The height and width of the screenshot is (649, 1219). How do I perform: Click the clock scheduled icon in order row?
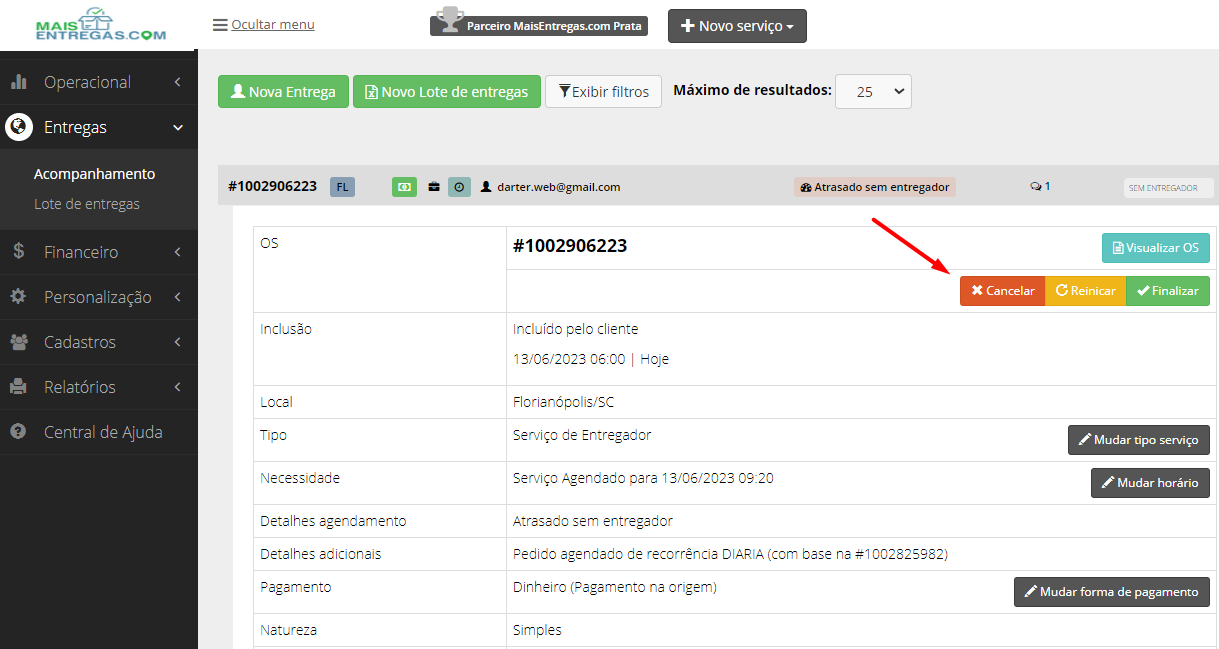coord(459,187)
